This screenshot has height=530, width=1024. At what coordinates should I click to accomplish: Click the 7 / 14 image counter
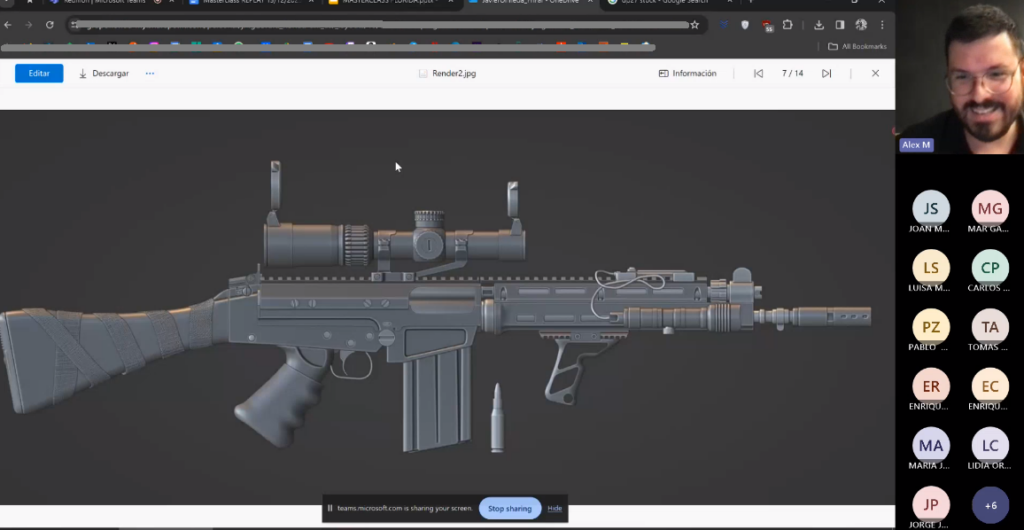(x=792, y=73)
